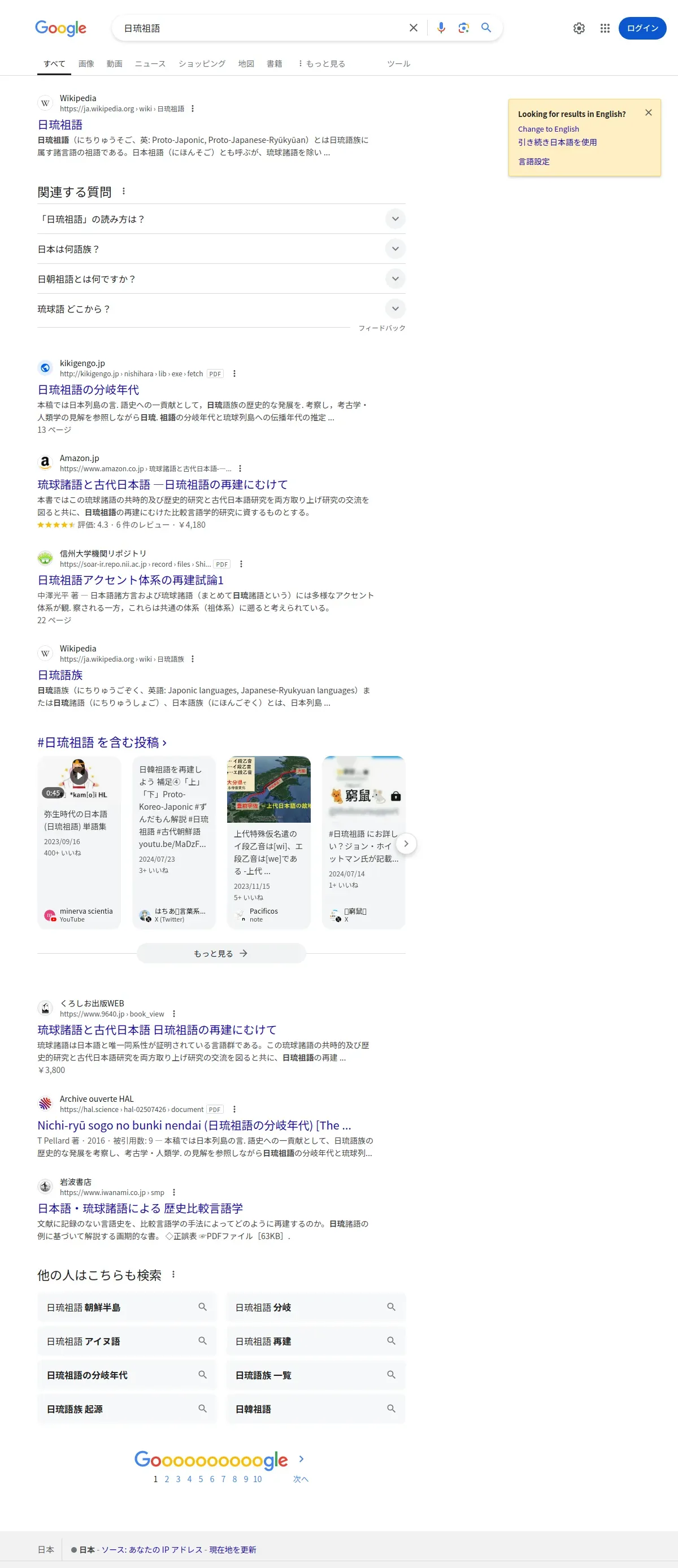Close the English results suggestion box

tap(648, 112)
